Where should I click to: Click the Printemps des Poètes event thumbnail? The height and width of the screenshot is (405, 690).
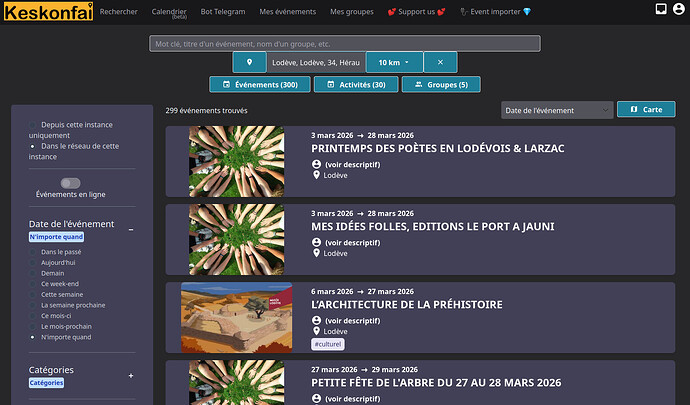pyautogui.click(x=236, y=162)
